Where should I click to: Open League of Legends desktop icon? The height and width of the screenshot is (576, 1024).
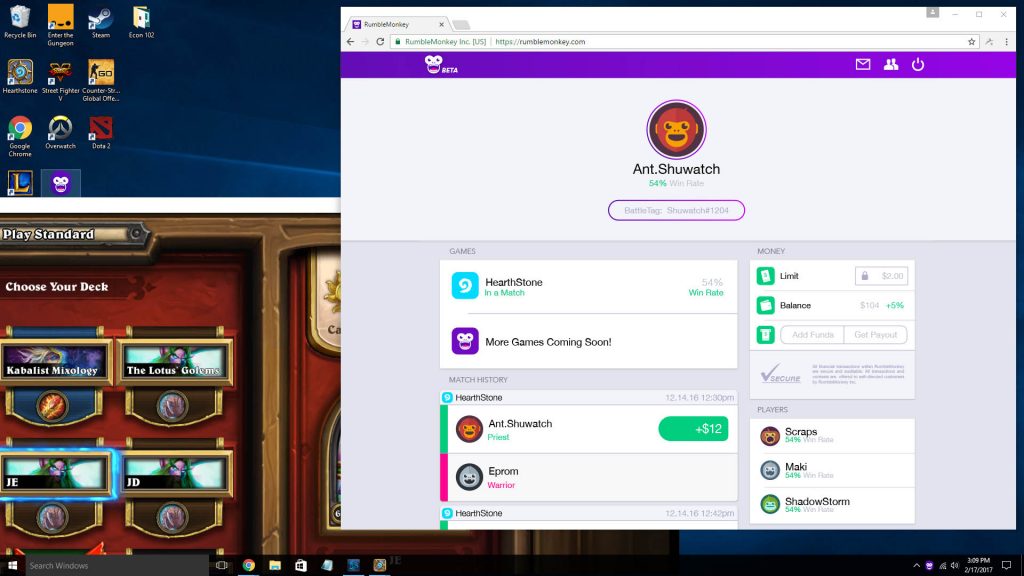[20, 183]
